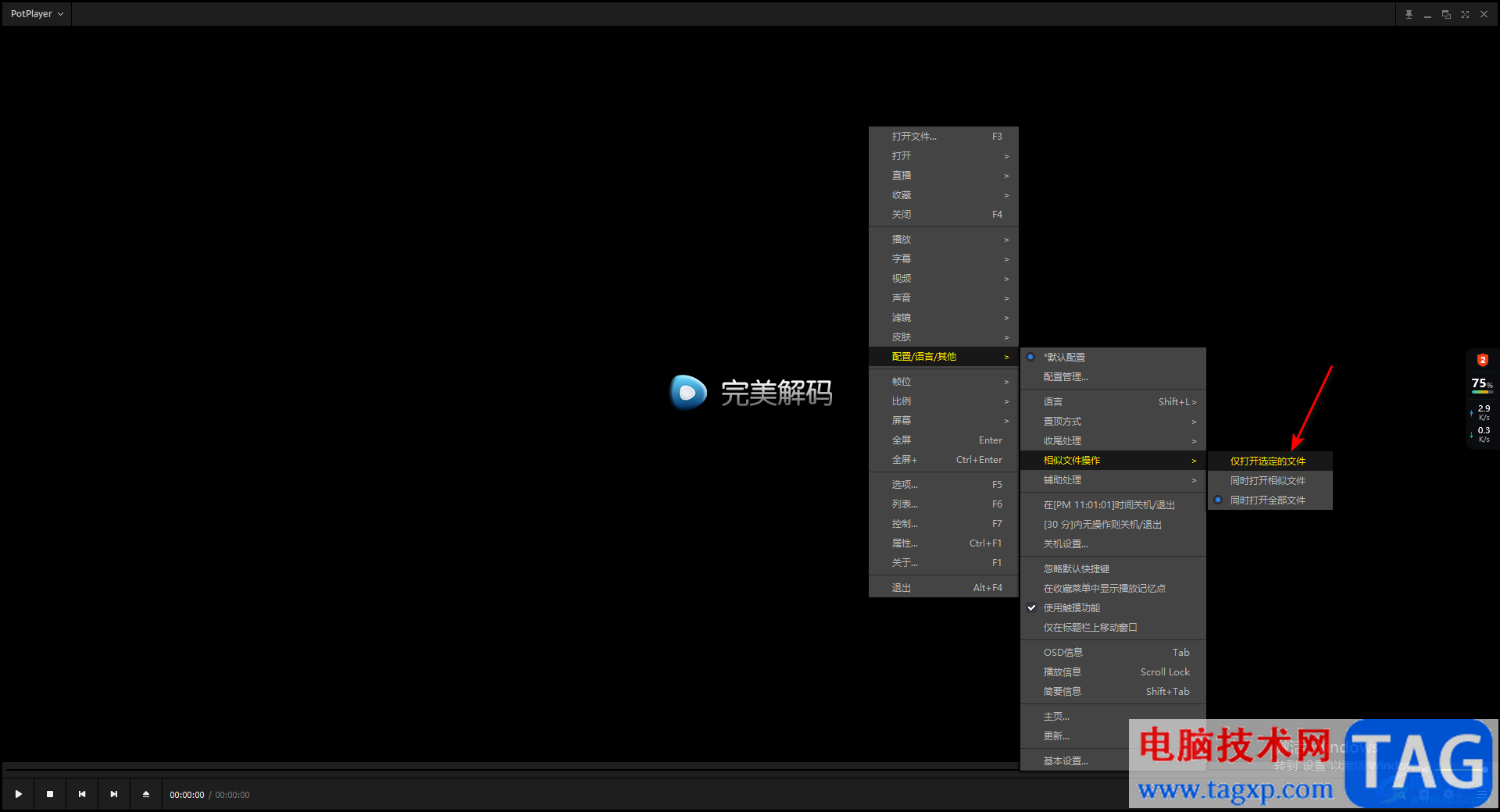Click the 75% monitor widget
This screenshot has width=1500, height=812.
pyautogui.click(x=1482, y=384)
